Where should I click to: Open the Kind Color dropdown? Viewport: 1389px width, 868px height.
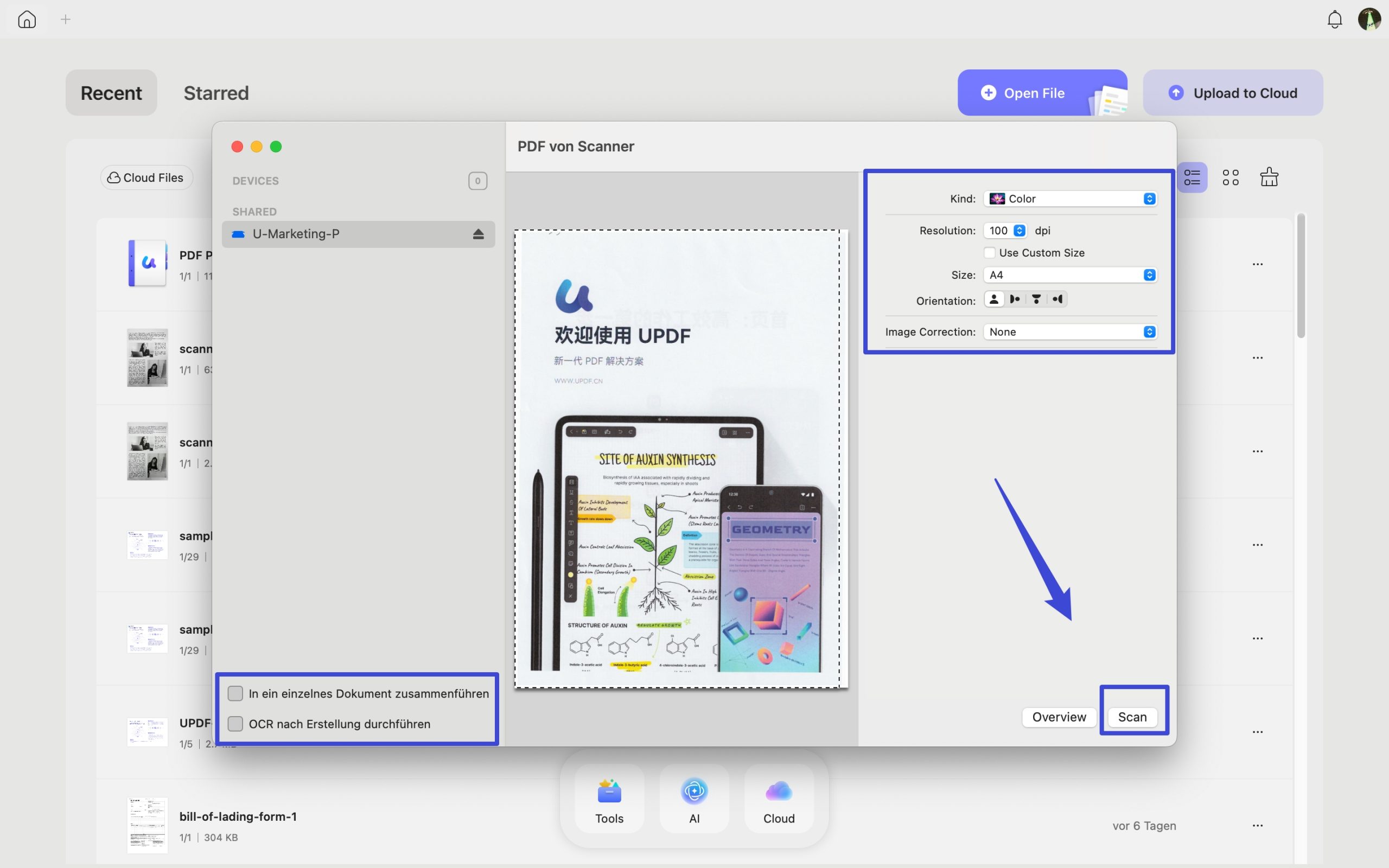click(x=1070, y=199)
